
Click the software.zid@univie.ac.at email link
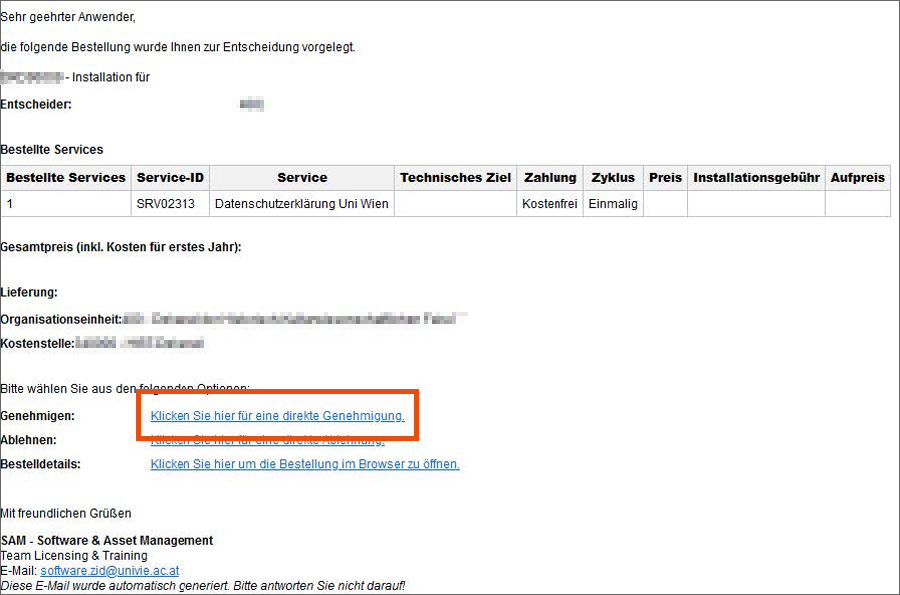(x=110, y=571)
